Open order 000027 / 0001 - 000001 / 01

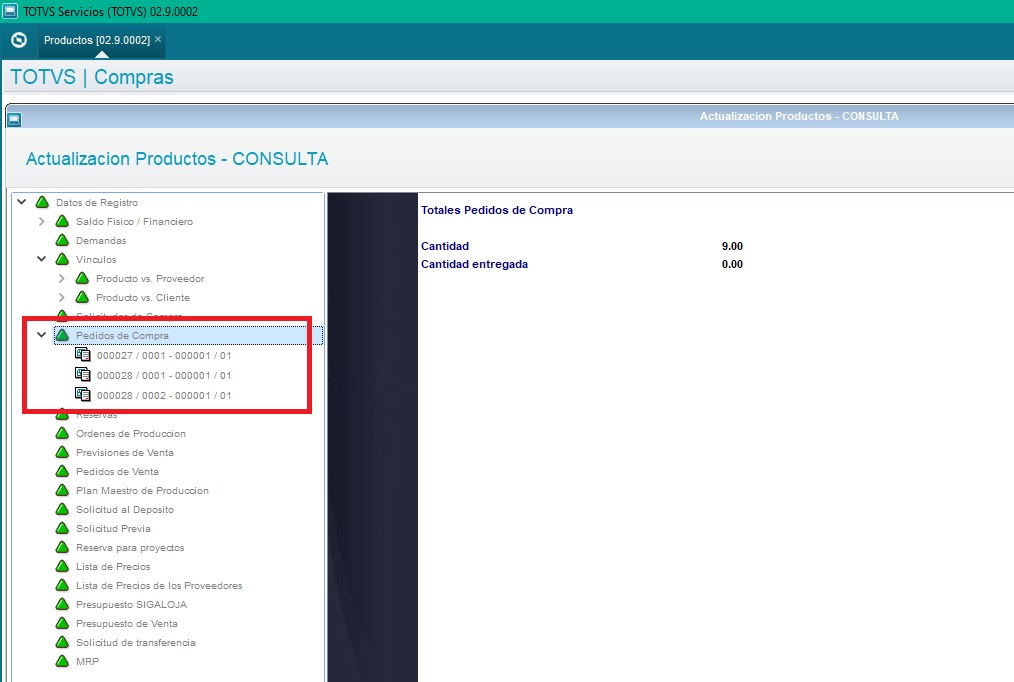(164, 356)
